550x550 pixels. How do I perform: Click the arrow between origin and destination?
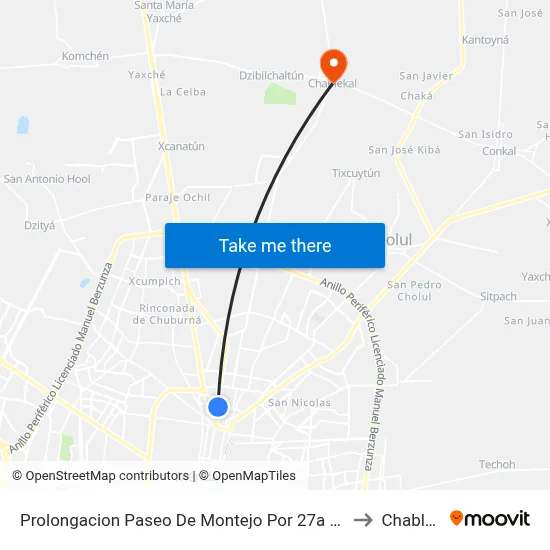click(x=363, y=520)
